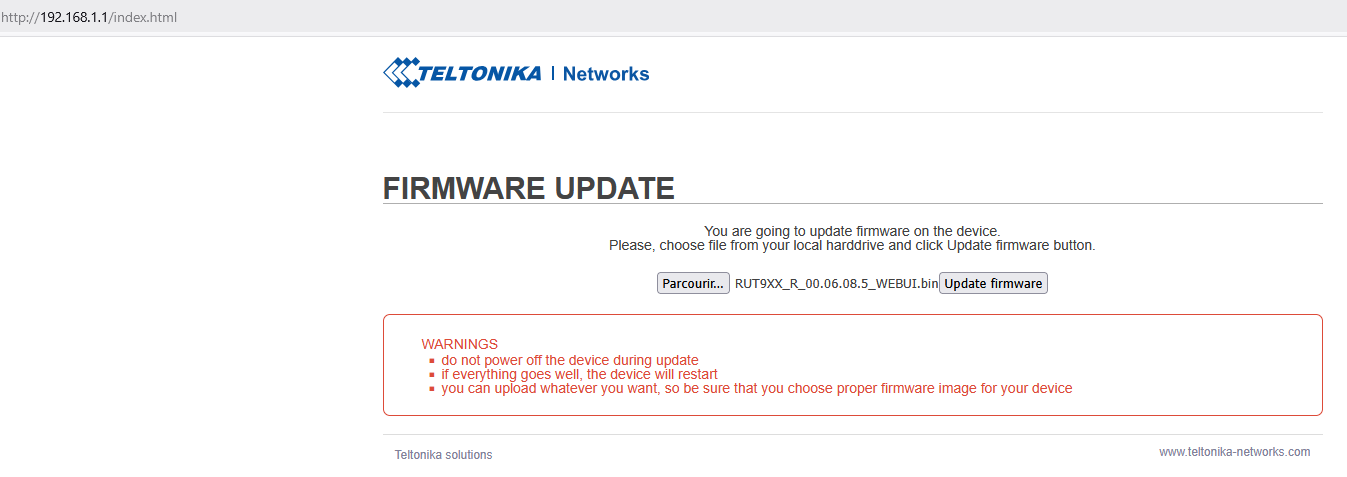The height and width of the screenshot is (477, 1347).
Task: Click the "Please, choose file from your local harddrive" instruction
Action: tap(852, 245)
